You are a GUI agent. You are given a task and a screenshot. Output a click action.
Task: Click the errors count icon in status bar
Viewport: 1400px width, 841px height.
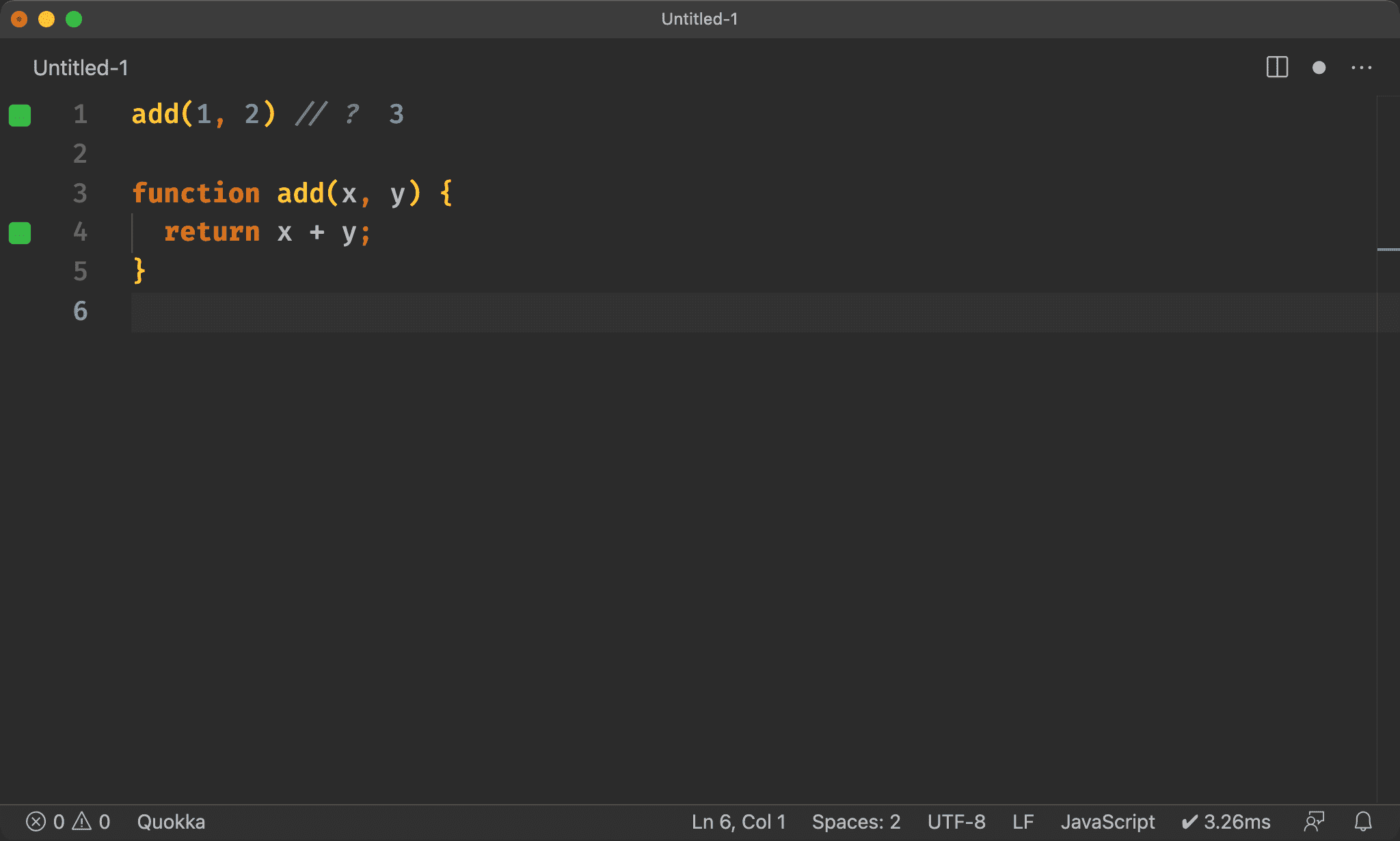(x=36, y=821)
